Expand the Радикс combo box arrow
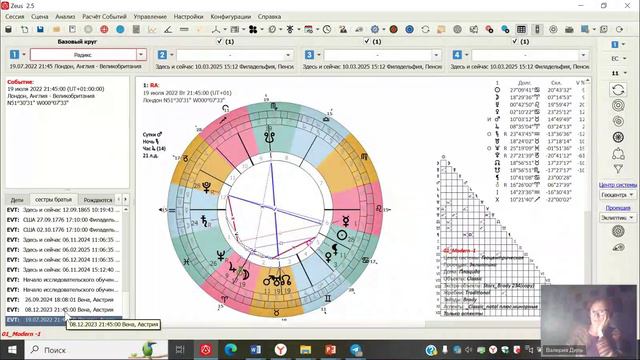The image size is (640, 360). tap(141, 55)
